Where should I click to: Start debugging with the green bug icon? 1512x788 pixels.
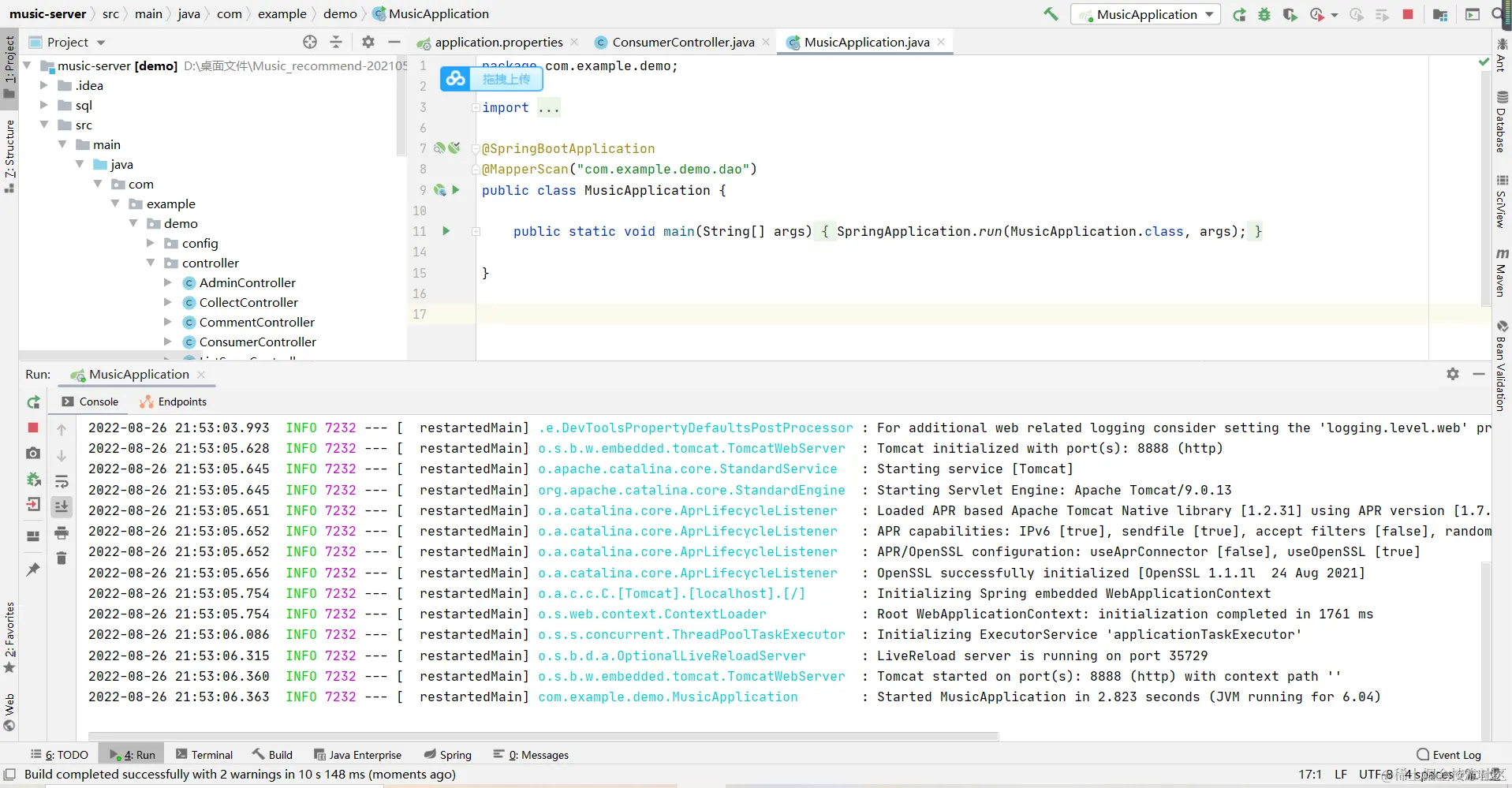coord(1264,14)
